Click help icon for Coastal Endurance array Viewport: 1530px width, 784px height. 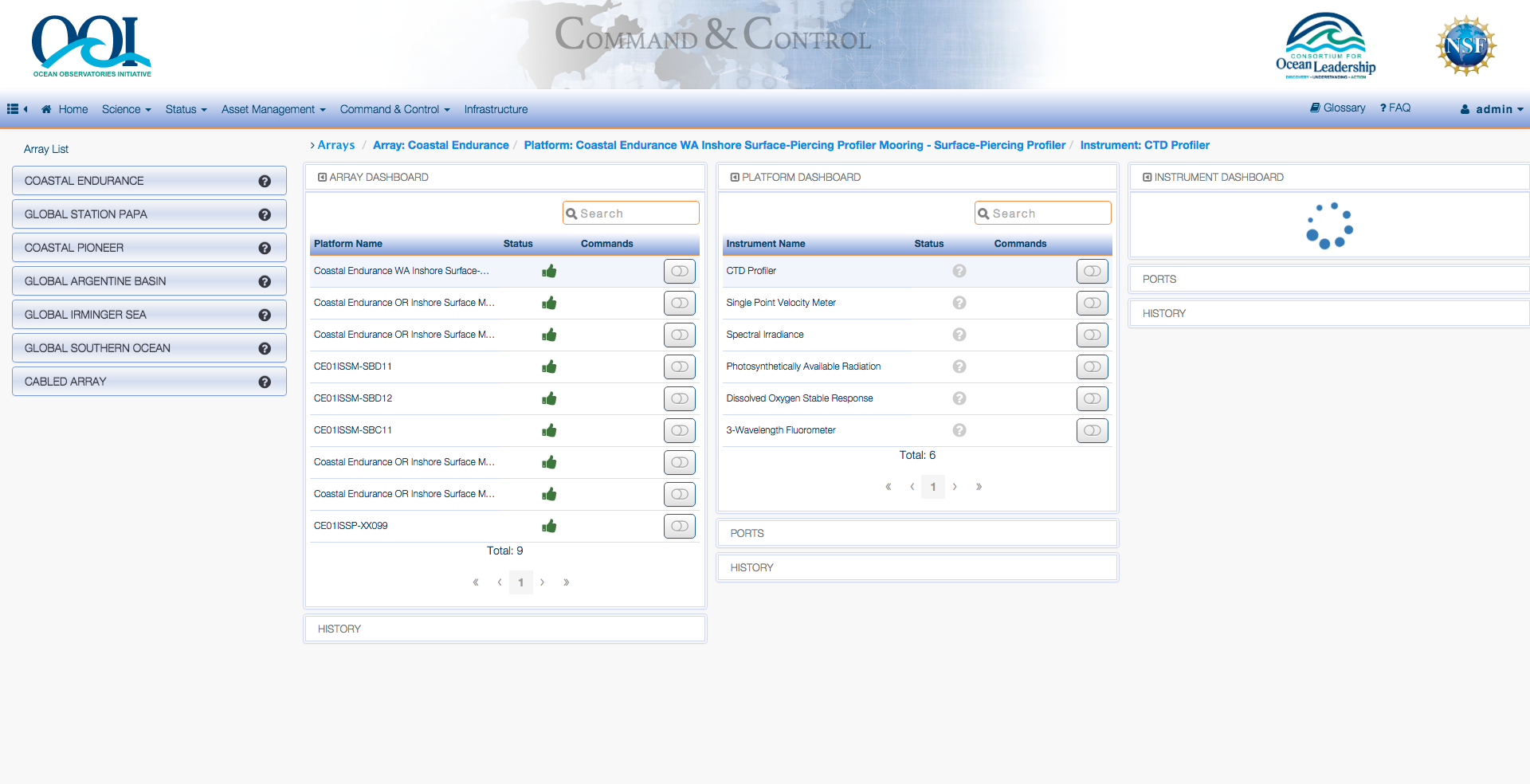coord(265,182)
